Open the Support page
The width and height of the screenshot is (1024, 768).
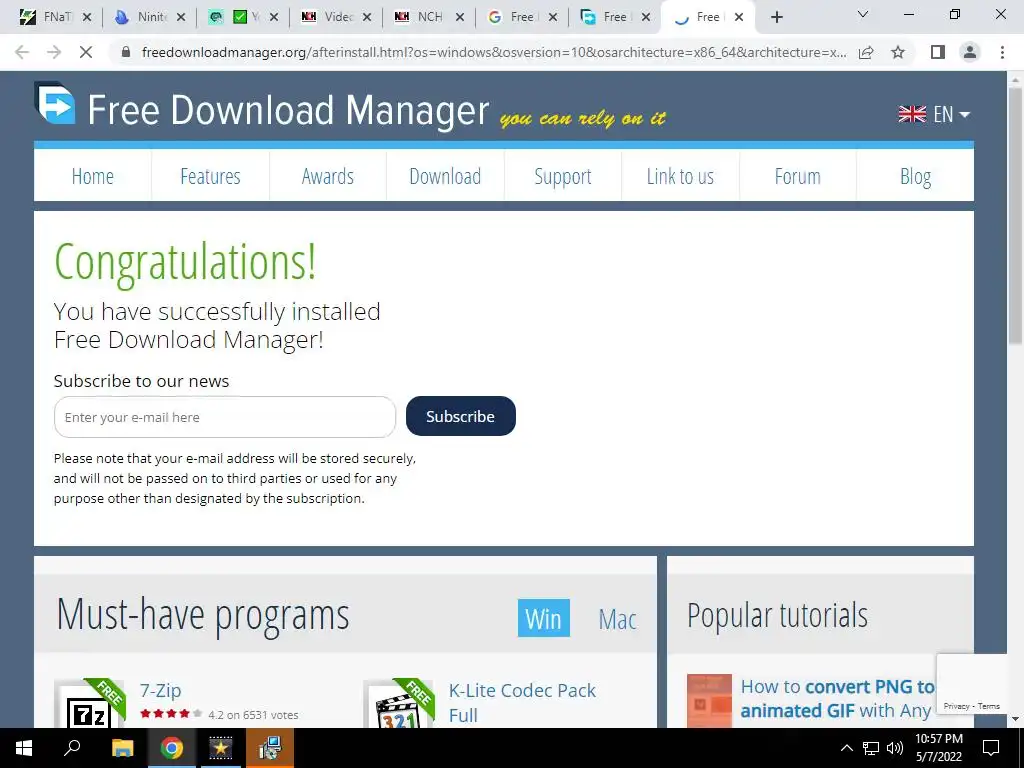click(563, 176)
